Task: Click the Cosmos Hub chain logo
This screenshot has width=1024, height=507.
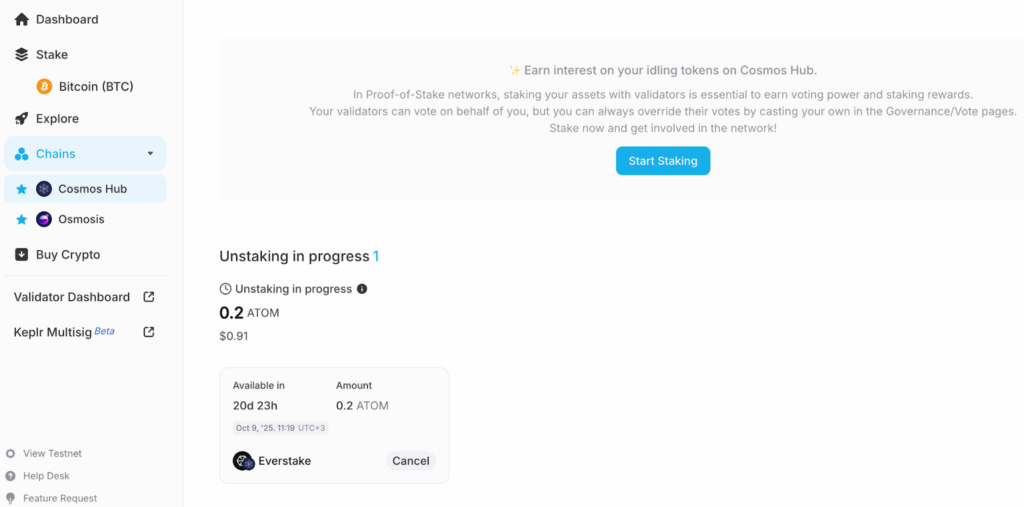Action: pyautogui.click(x=44, y=189)
